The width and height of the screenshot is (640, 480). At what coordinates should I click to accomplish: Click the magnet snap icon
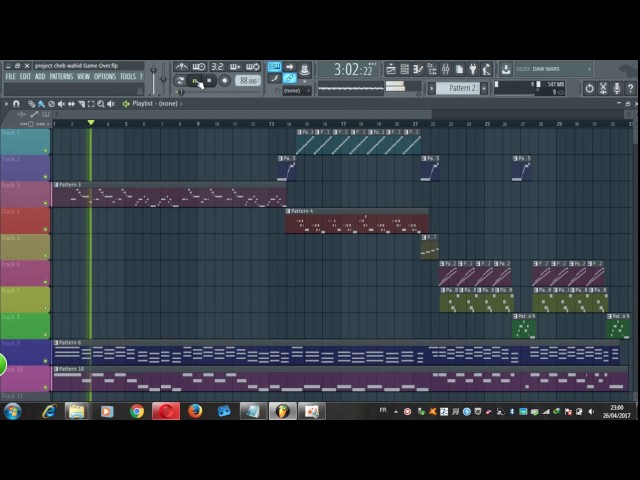(x=16, y=104)
